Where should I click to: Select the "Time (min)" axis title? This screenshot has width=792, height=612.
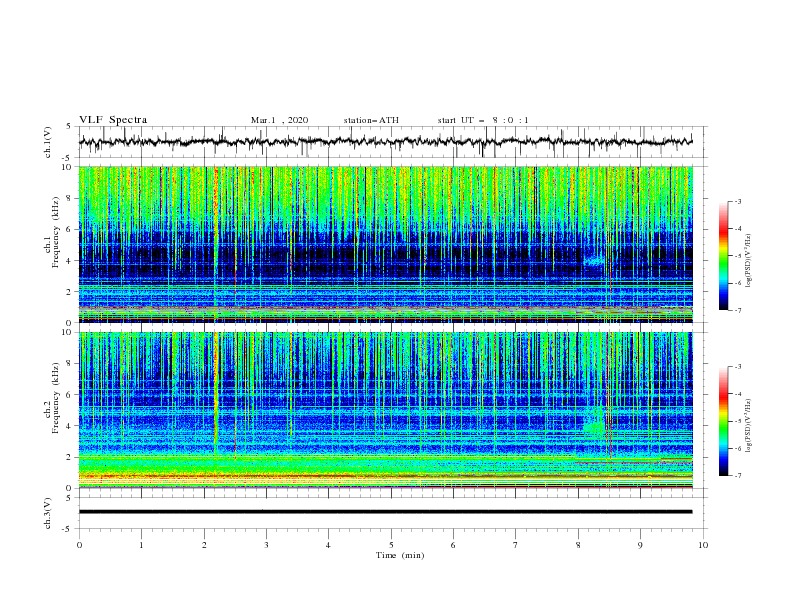[400, 555]
